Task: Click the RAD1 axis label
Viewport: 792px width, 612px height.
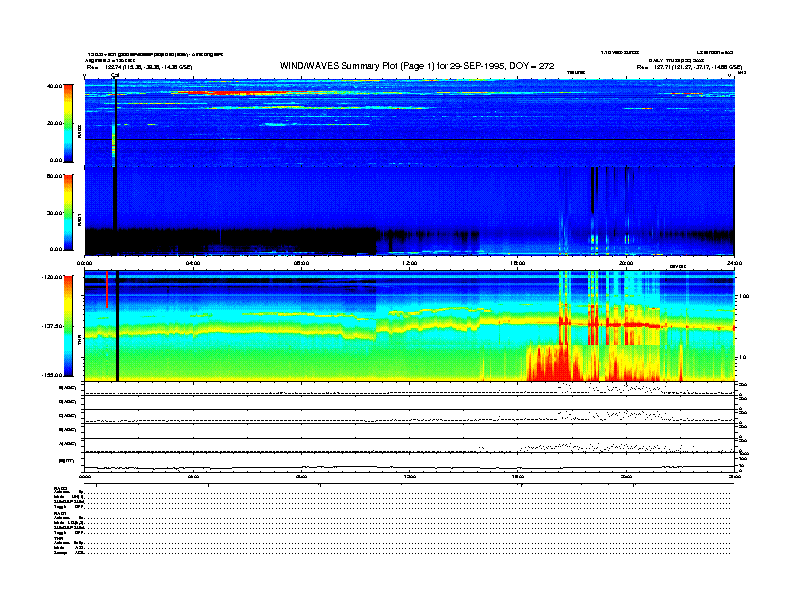Action: [x=79, y=219]
